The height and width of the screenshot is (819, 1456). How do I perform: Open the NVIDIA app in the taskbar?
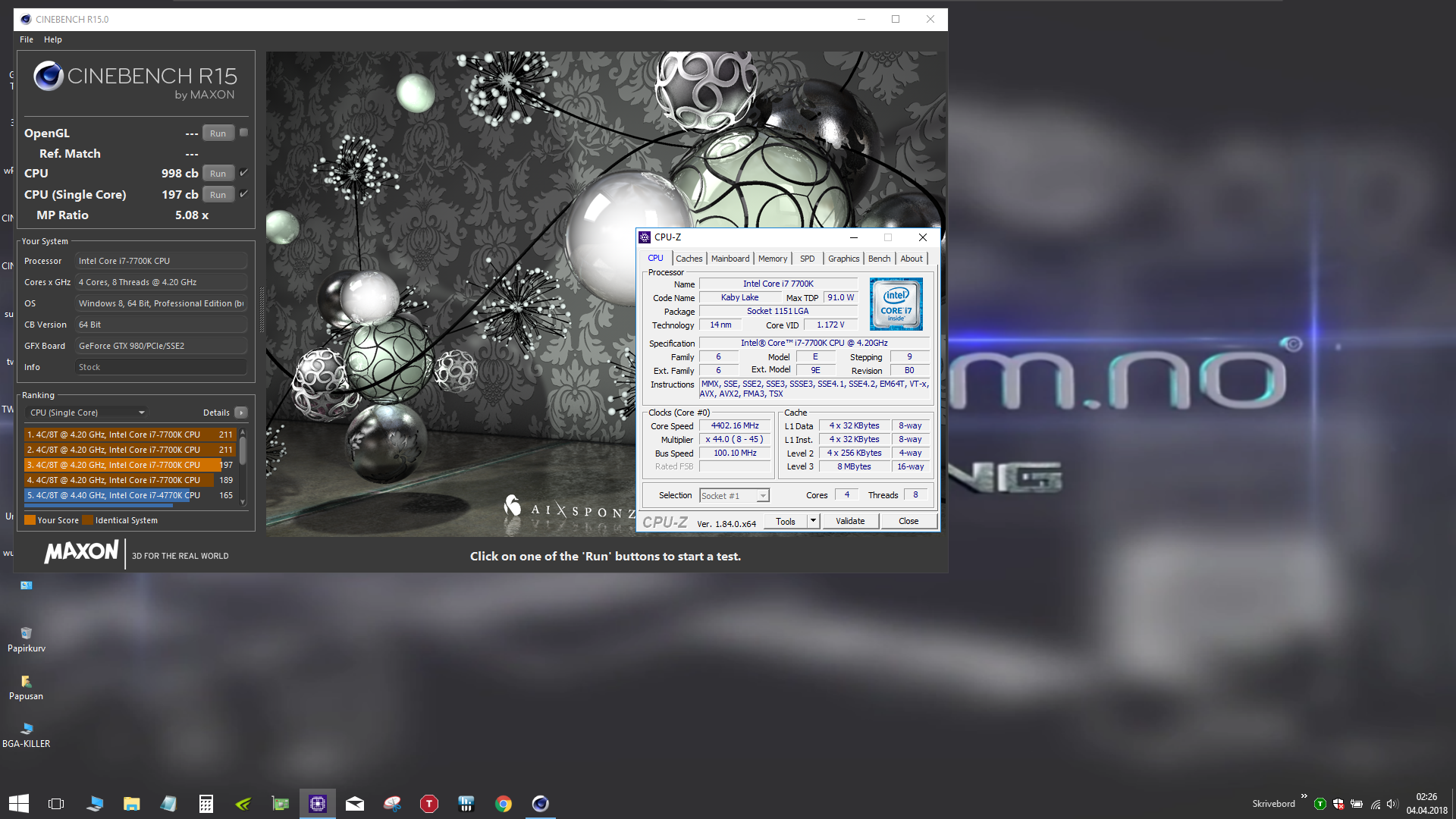[243, 803]
